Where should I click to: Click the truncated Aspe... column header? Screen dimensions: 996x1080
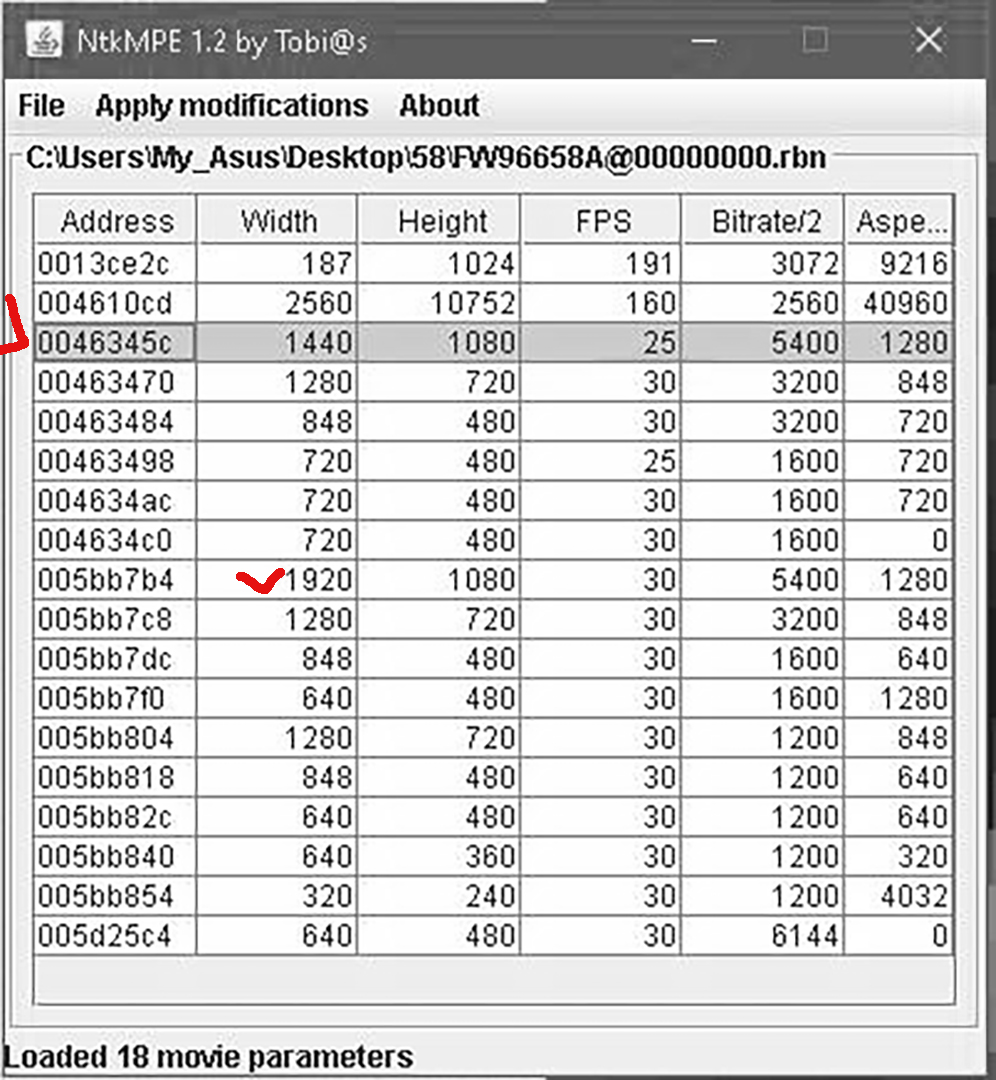click(900, 221)
